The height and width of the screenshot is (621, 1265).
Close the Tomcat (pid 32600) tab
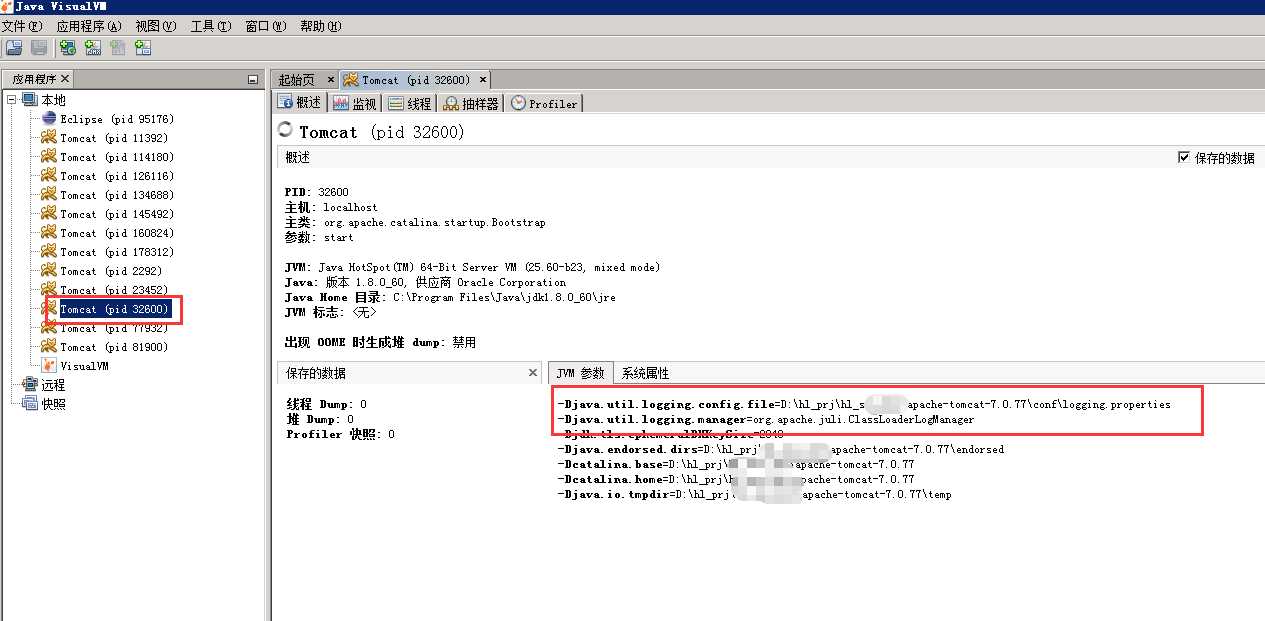click(x=482, y=80)
